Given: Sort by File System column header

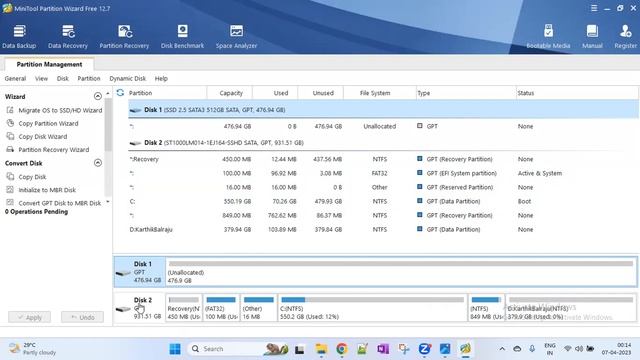Looking at the screenshot, I should (x=375, y=93).
